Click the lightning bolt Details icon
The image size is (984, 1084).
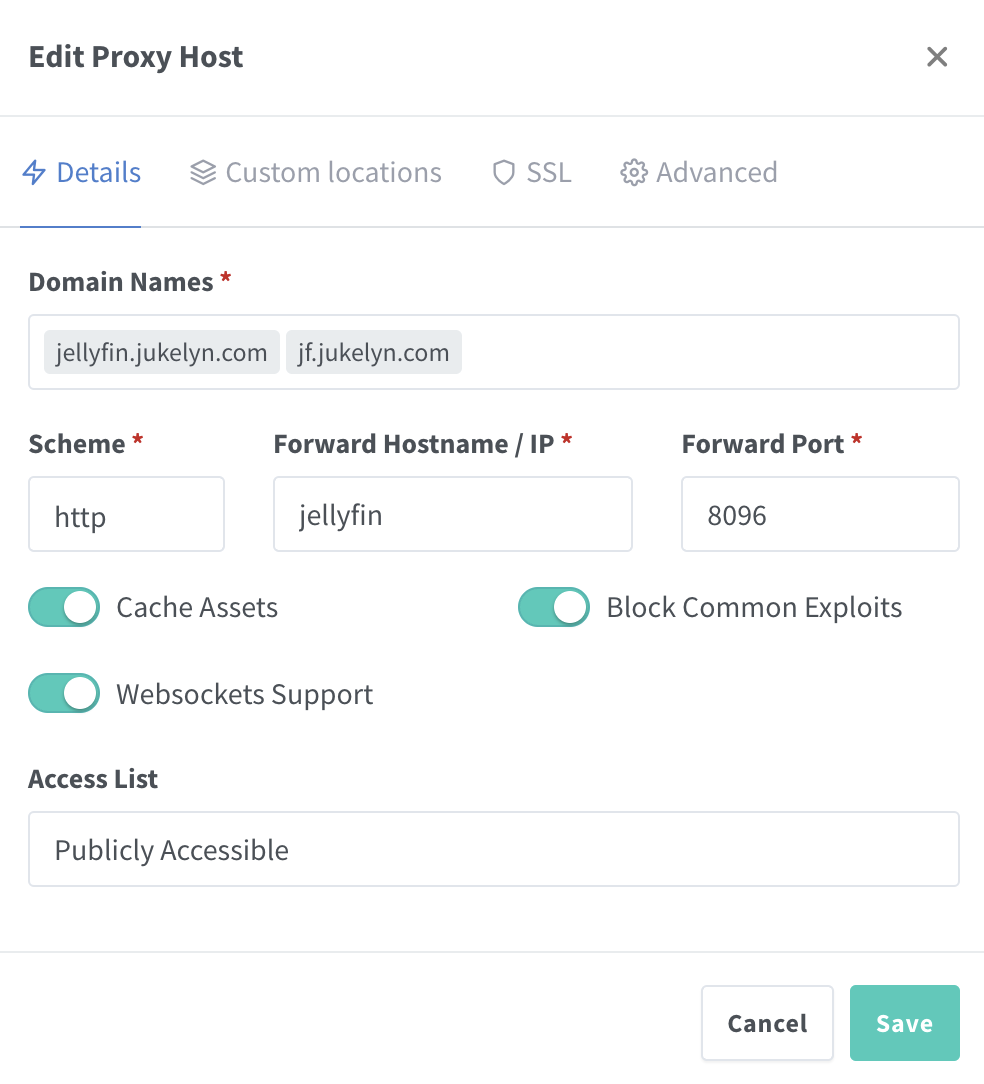click(x=34, y=173)
